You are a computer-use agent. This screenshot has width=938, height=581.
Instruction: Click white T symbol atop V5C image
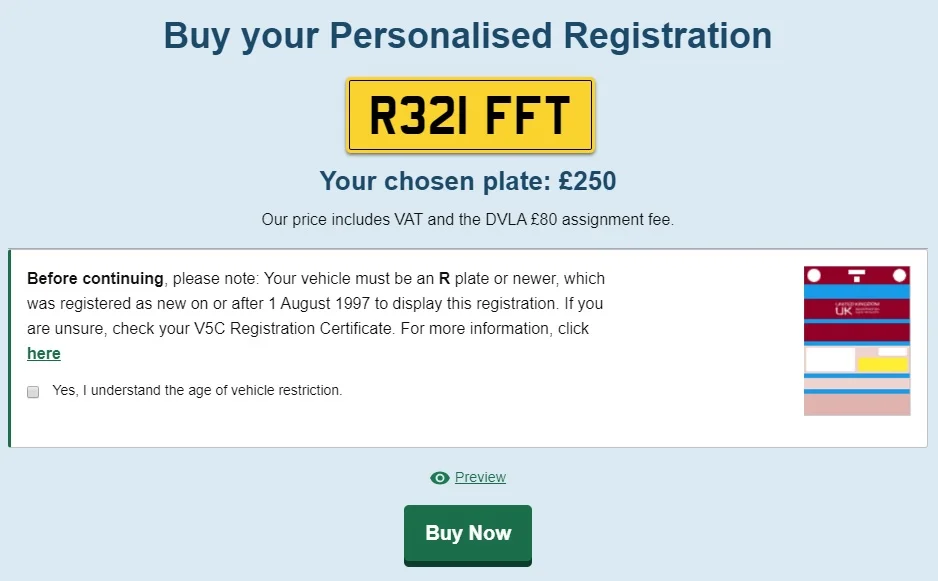[857, 275]
